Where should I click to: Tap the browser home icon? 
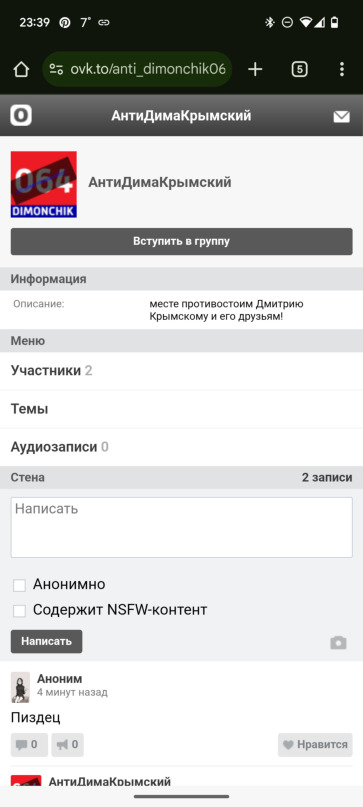(x=21, y=69)
